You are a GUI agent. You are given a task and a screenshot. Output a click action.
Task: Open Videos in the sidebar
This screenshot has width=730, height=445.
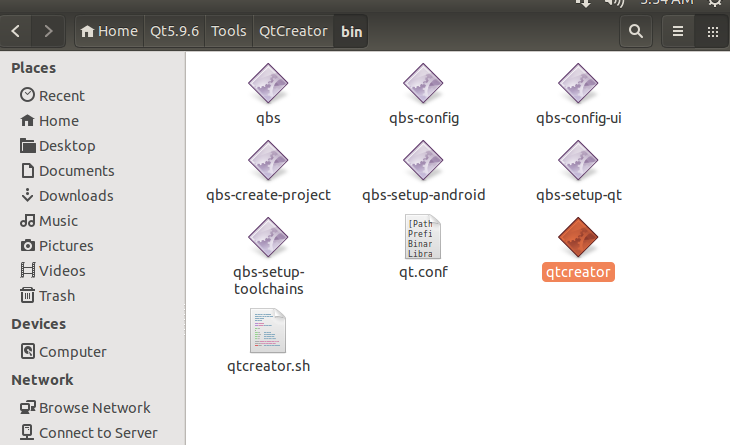[x=53, y=270]
